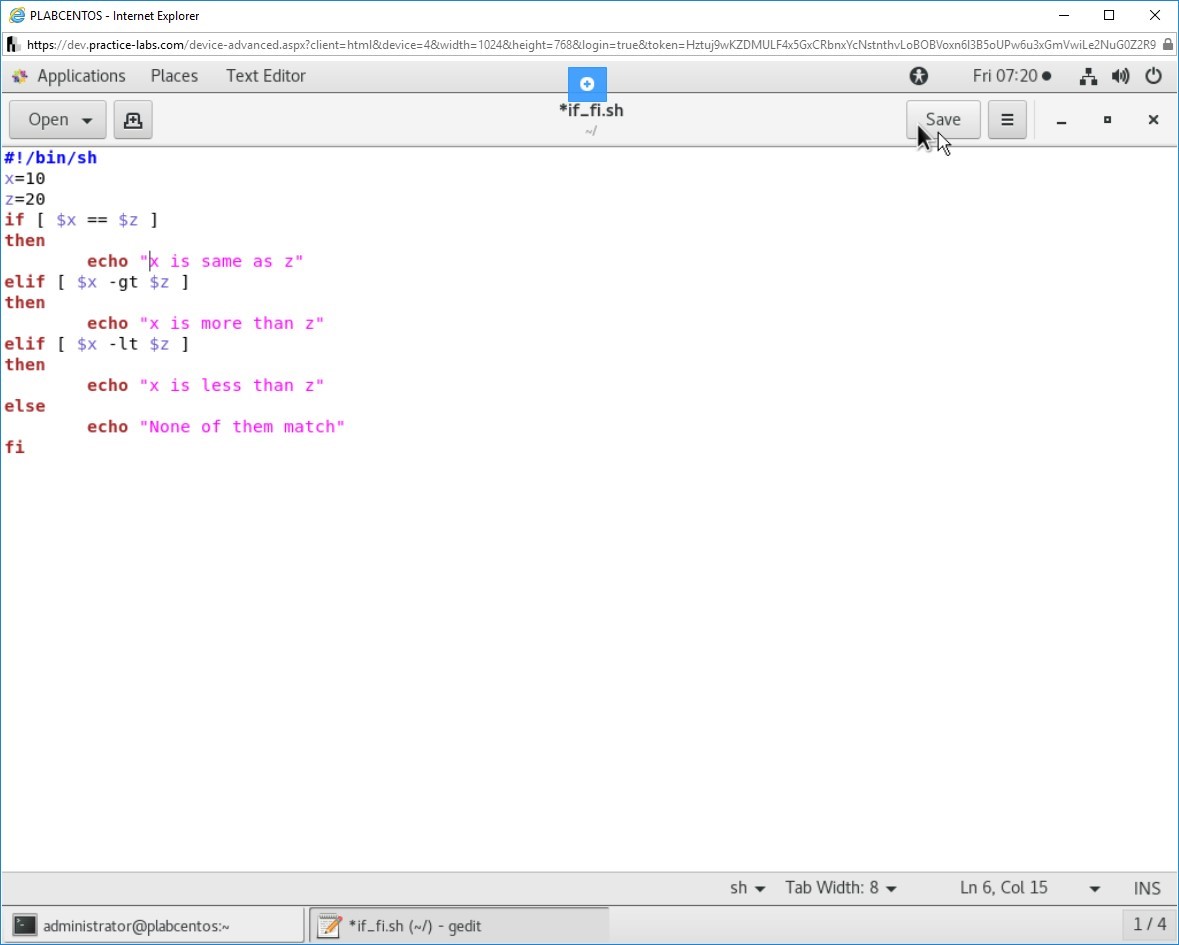This screenshot has height=945, width=1179.
Task: Open the Places menu
Action: pos(174,76)
